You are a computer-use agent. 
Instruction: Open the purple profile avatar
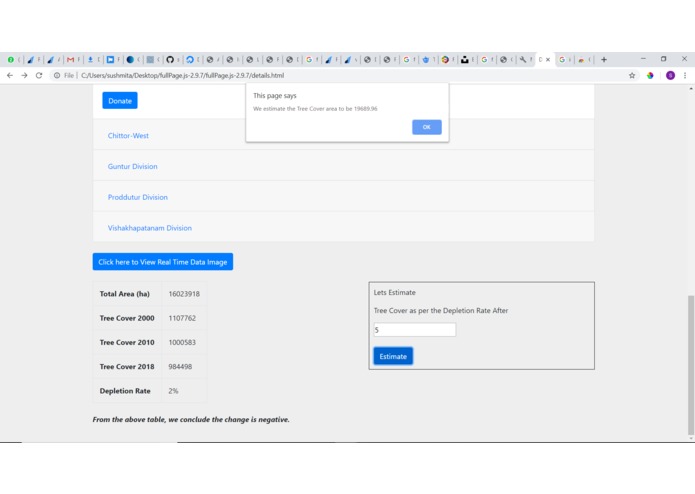(670, 75)
